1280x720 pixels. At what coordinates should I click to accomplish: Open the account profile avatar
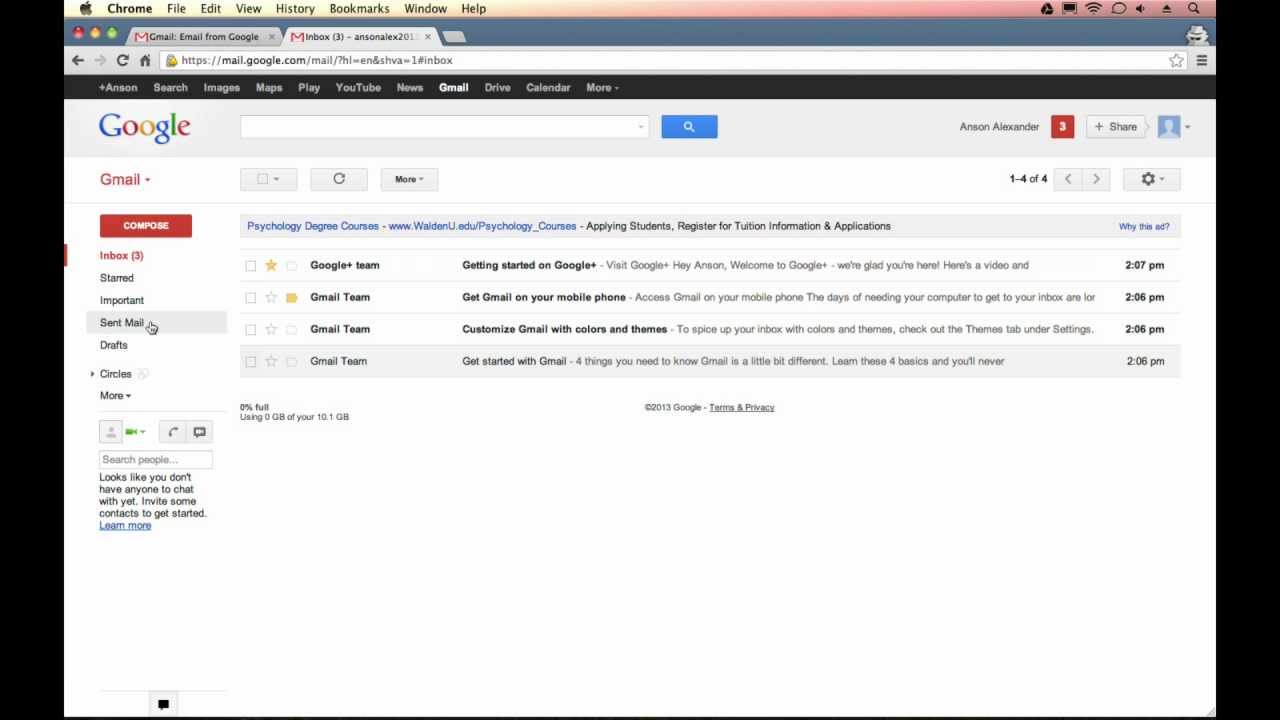point(1168,127)
